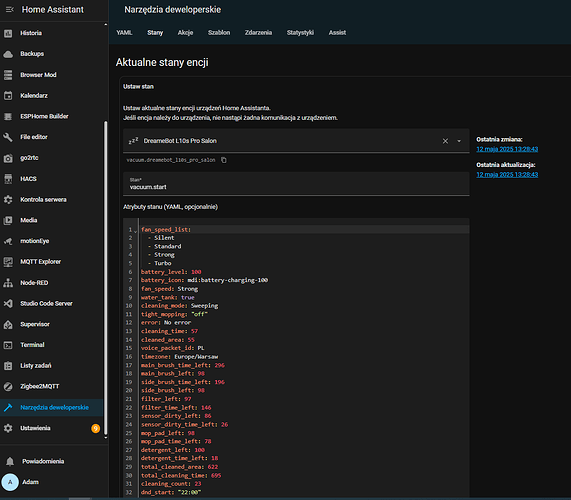Viewport: 571px width, 500px height.
Task: Click the Listy zadań clipboard icon
Action: pos(8,366)
